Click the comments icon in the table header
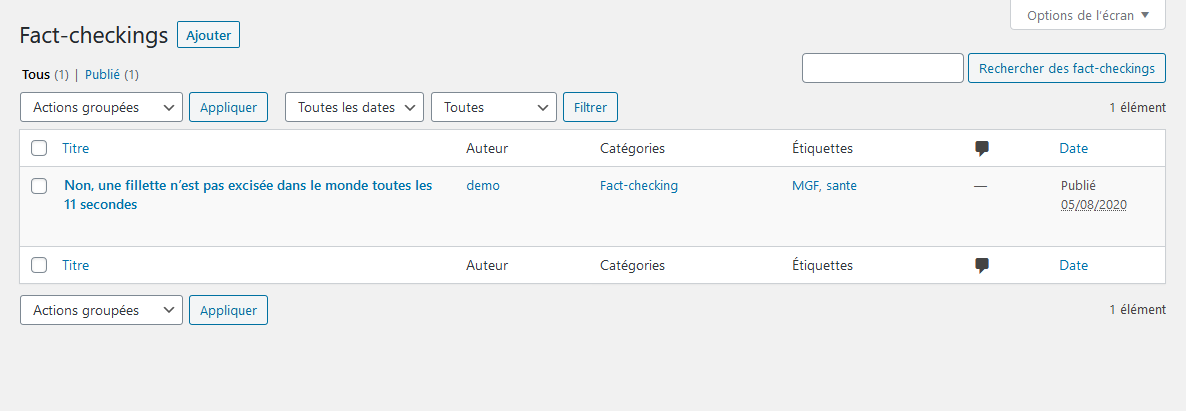This screenshot has height=411, width=1186. coord(982,148)
